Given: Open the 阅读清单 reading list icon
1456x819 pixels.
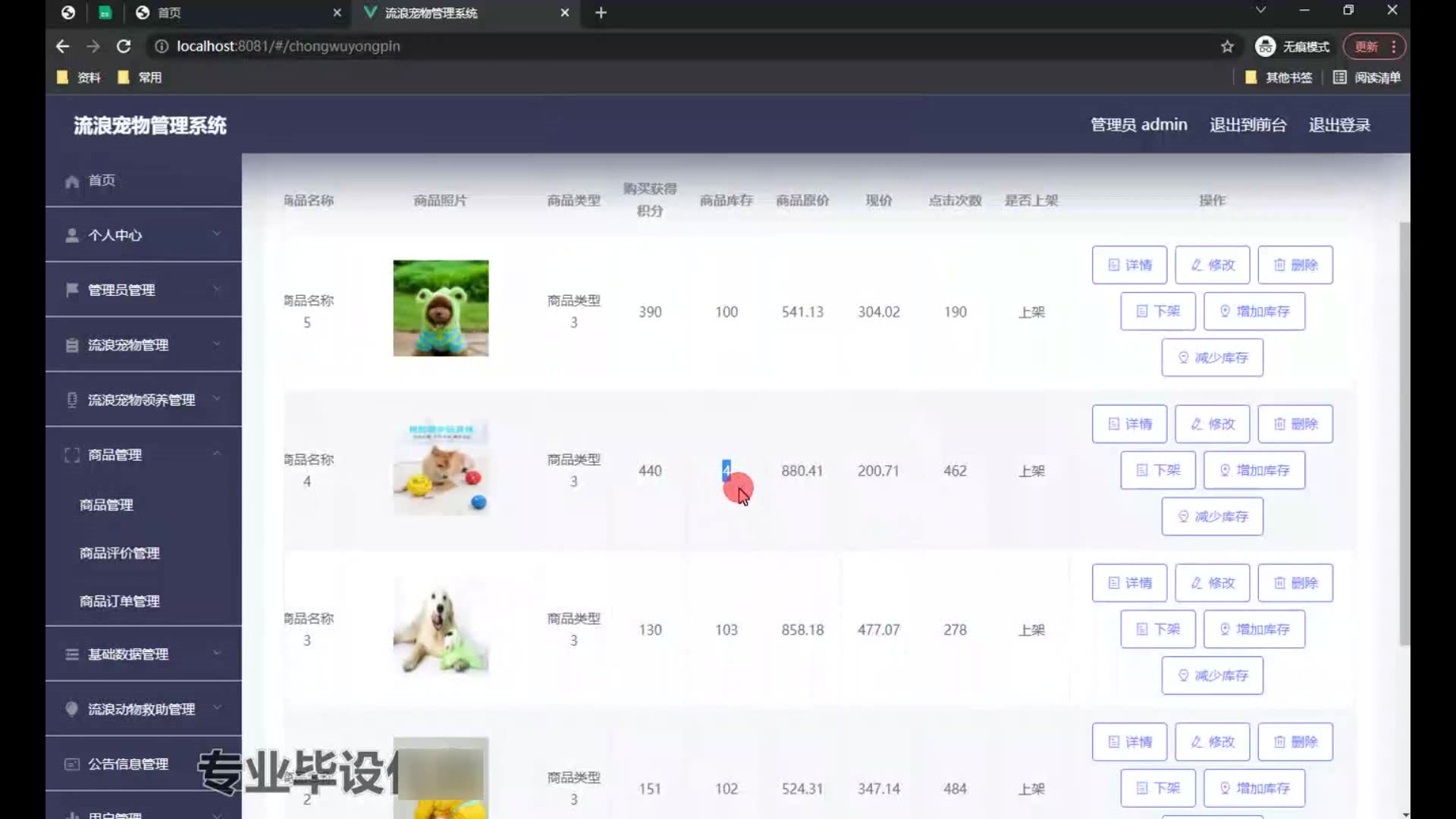Looking at the screenshot, I should tap(1340, 77).
